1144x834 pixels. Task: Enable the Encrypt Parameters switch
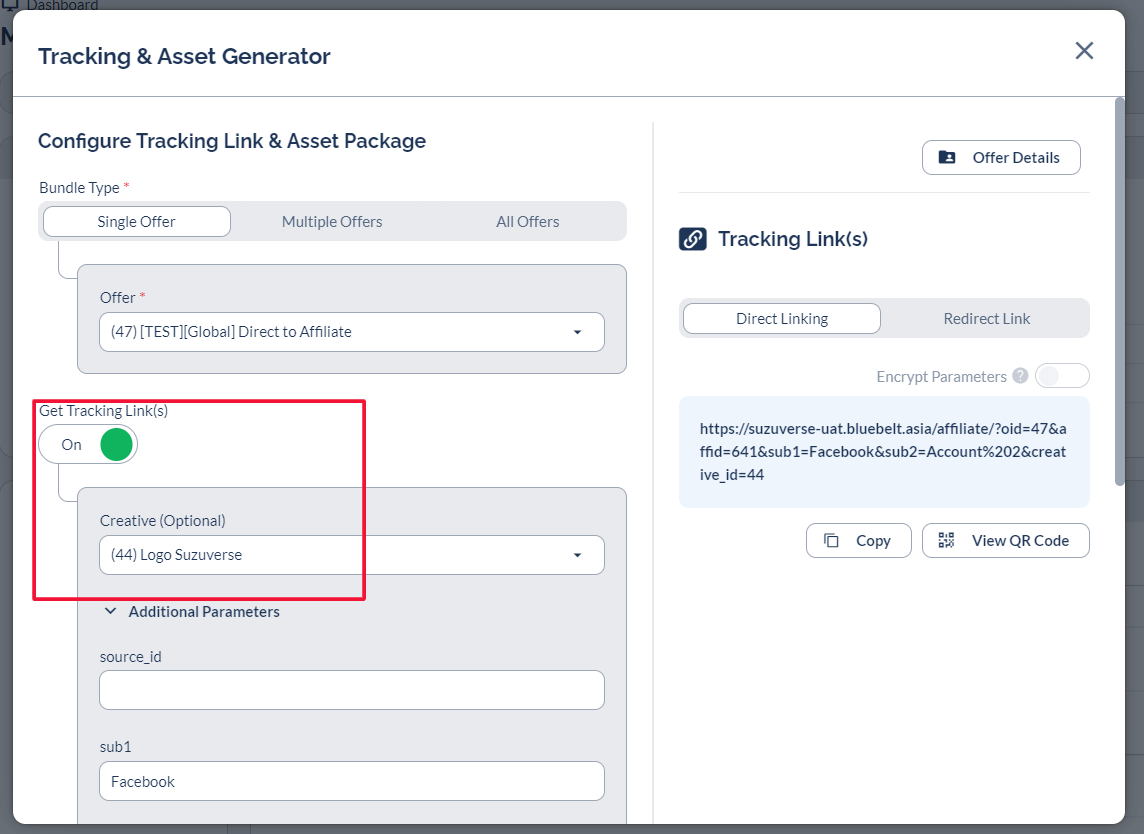1061,376
